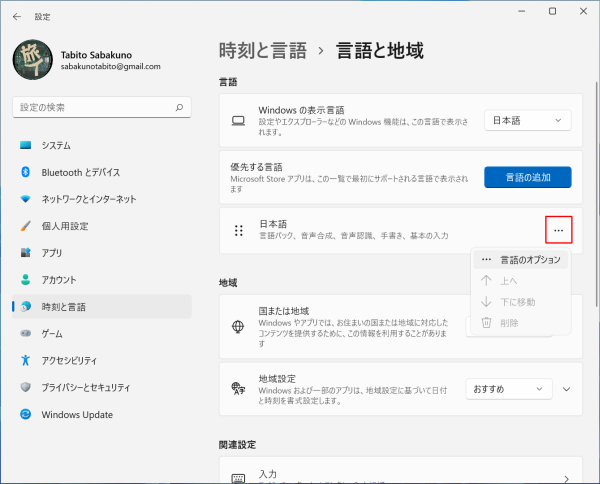Click the 時刻と言語 globe clock icon

point(26,306)
